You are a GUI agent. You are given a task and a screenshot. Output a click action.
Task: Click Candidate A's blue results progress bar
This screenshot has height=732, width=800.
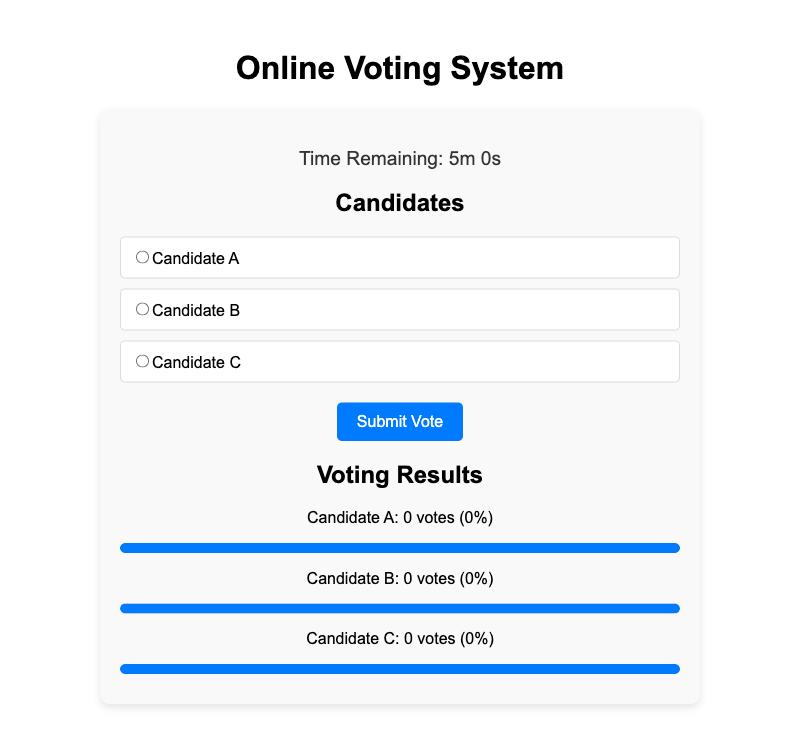400,548
